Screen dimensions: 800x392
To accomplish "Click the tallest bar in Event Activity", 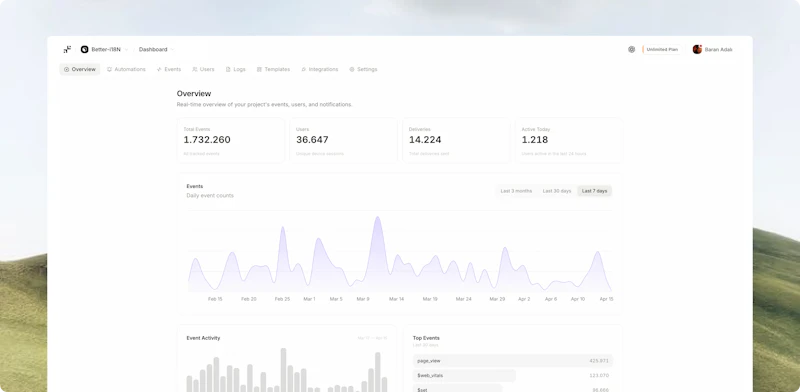I will (283, 370).
